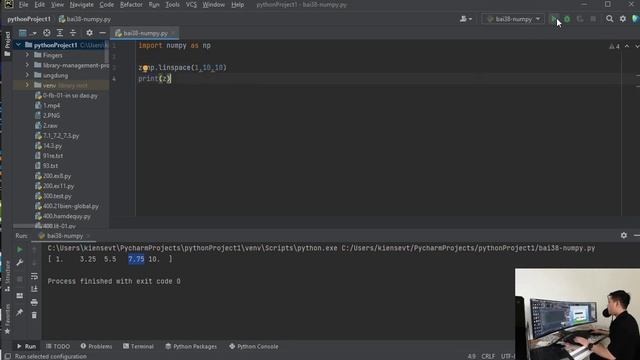
Task: Click pythonProject1 breadcrumb in navigation bar
Action: [x=29, y=19]
